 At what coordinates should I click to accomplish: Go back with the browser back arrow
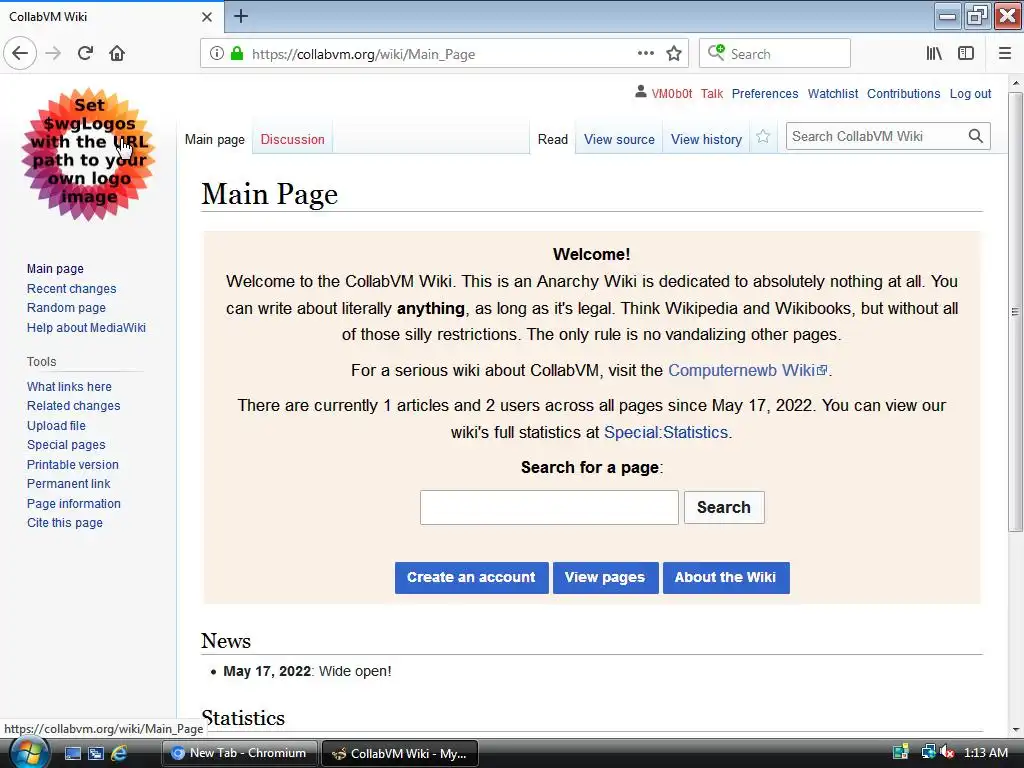(20, 53)
